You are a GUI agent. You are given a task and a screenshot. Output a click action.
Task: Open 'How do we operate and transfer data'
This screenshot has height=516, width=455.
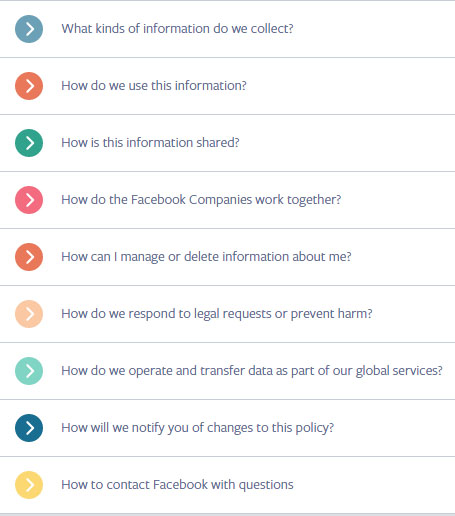[252, 371]
